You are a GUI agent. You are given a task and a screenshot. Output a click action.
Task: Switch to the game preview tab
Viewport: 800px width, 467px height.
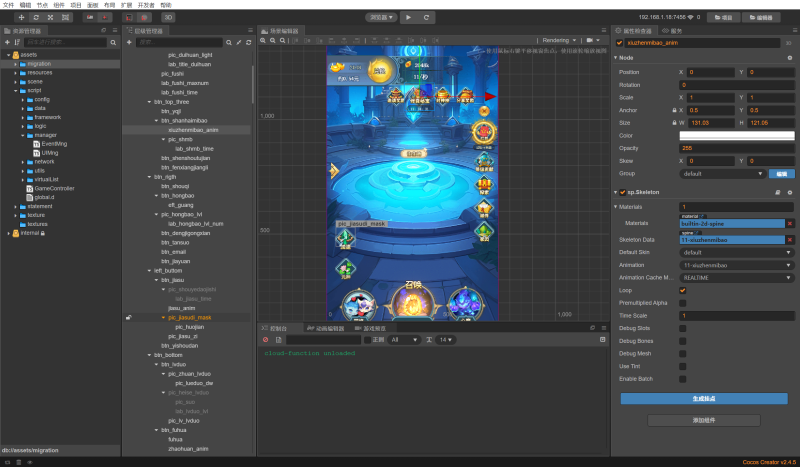[x=370, y=328]
